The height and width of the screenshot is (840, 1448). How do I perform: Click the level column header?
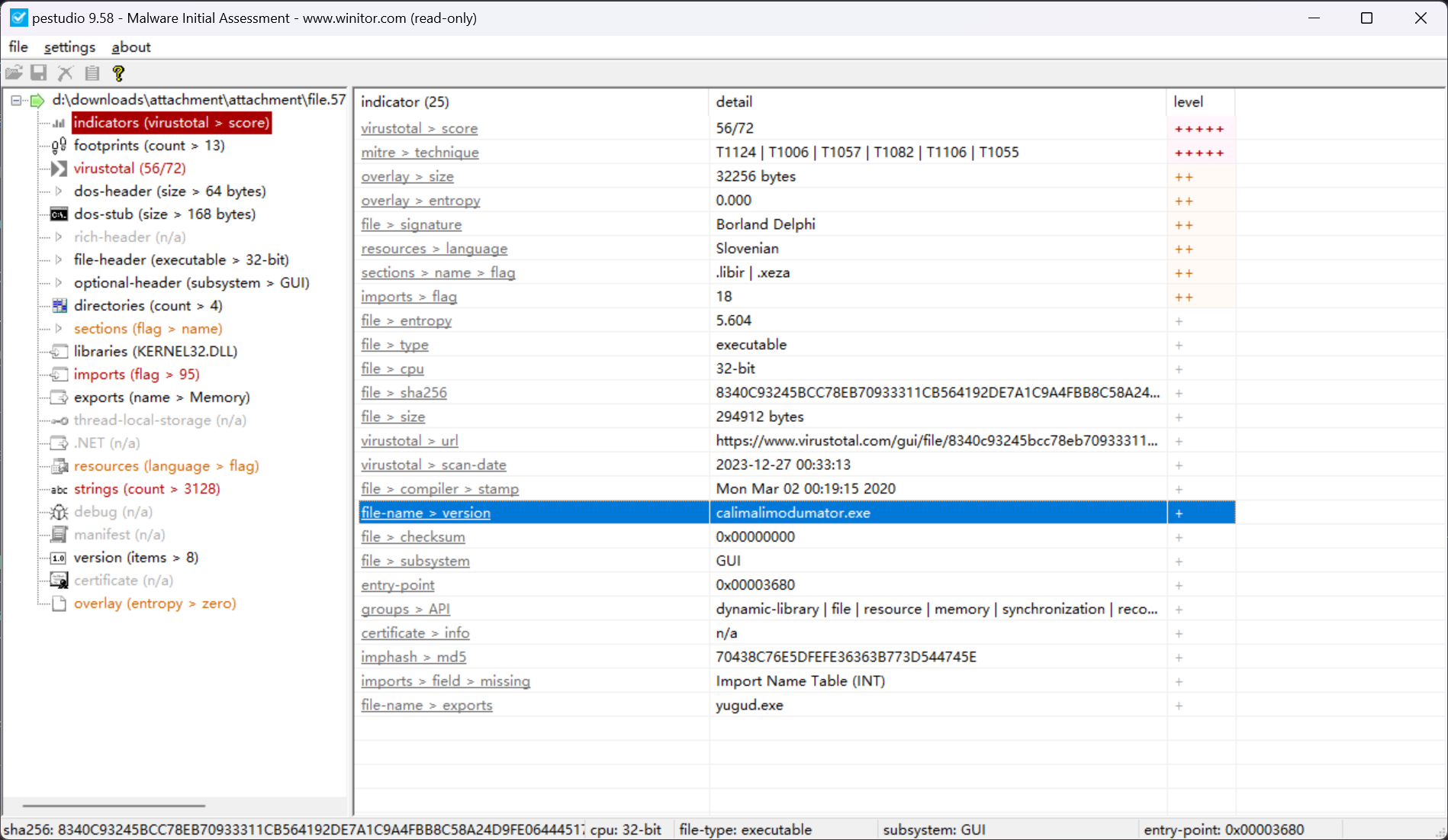[1201, 101]
